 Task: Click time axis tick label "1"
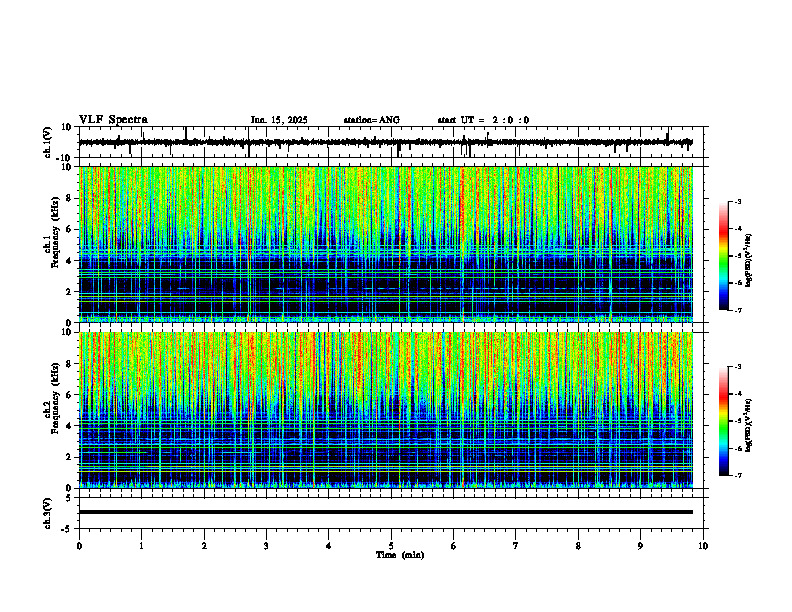coord(141,546)
